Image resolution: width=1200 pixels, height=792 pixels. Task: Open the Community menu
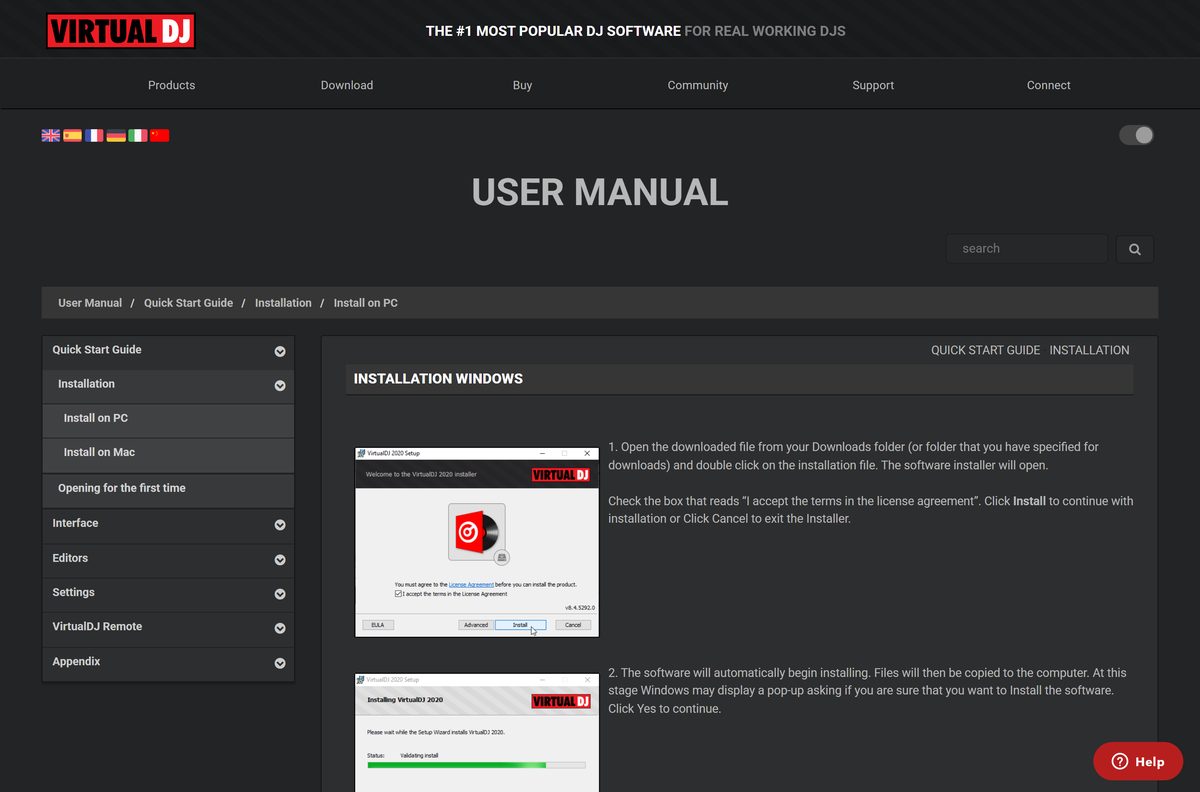pos(698,85)
